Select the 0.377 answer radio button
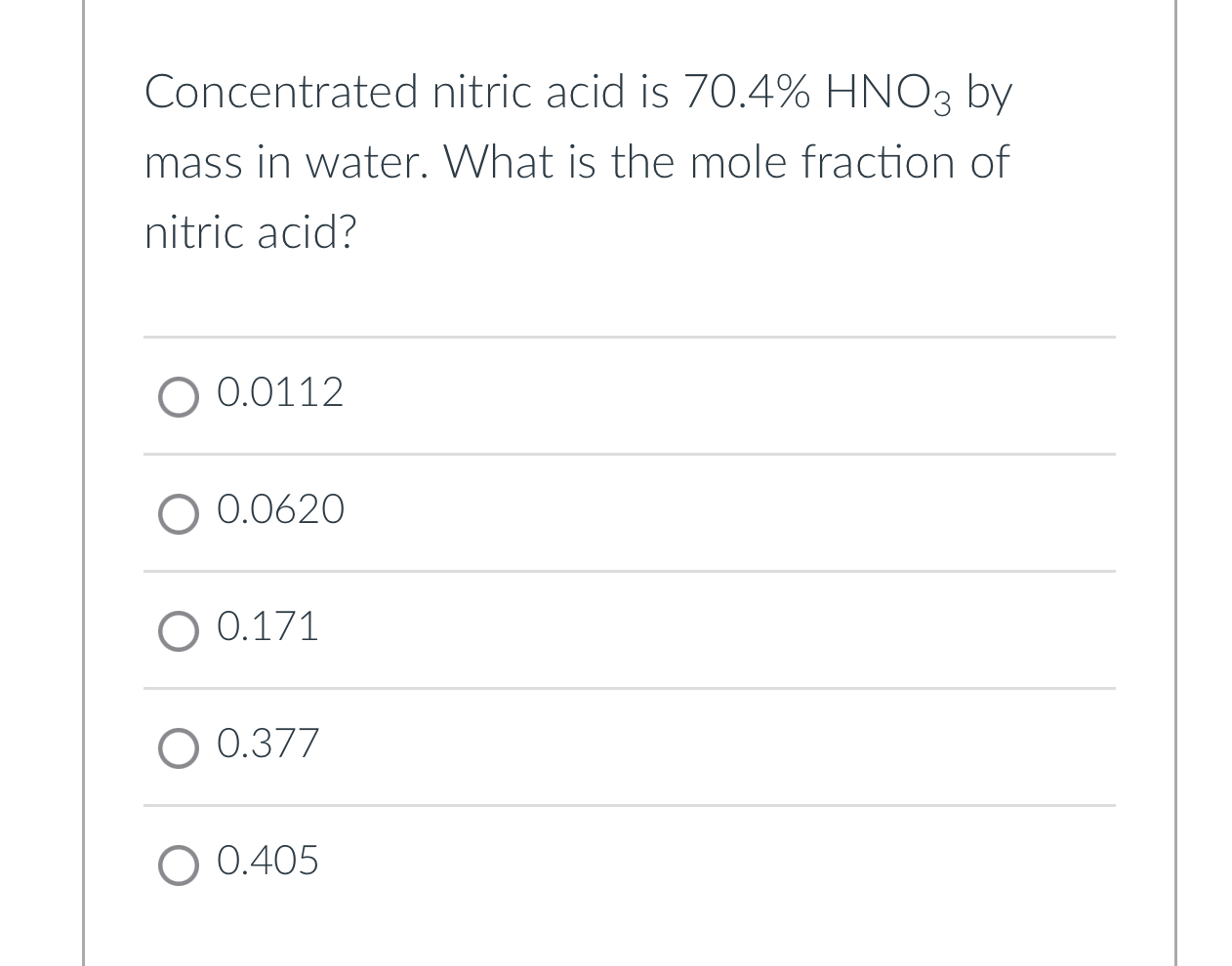The width and height of the screenshot is (1232, 966). coord(179,747)
